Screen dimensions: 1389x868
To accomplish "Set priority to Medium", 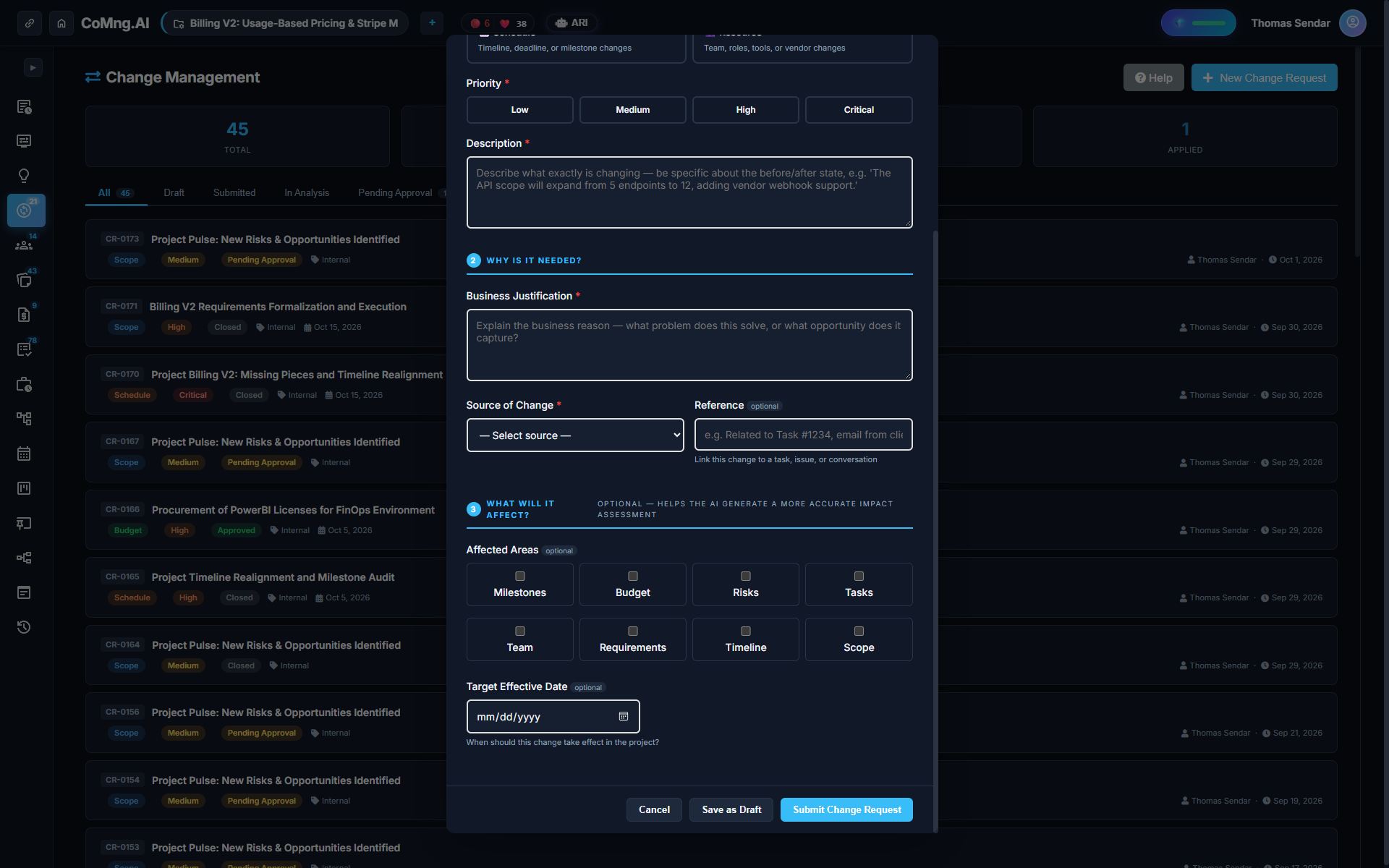I will [x=633, y=110].
